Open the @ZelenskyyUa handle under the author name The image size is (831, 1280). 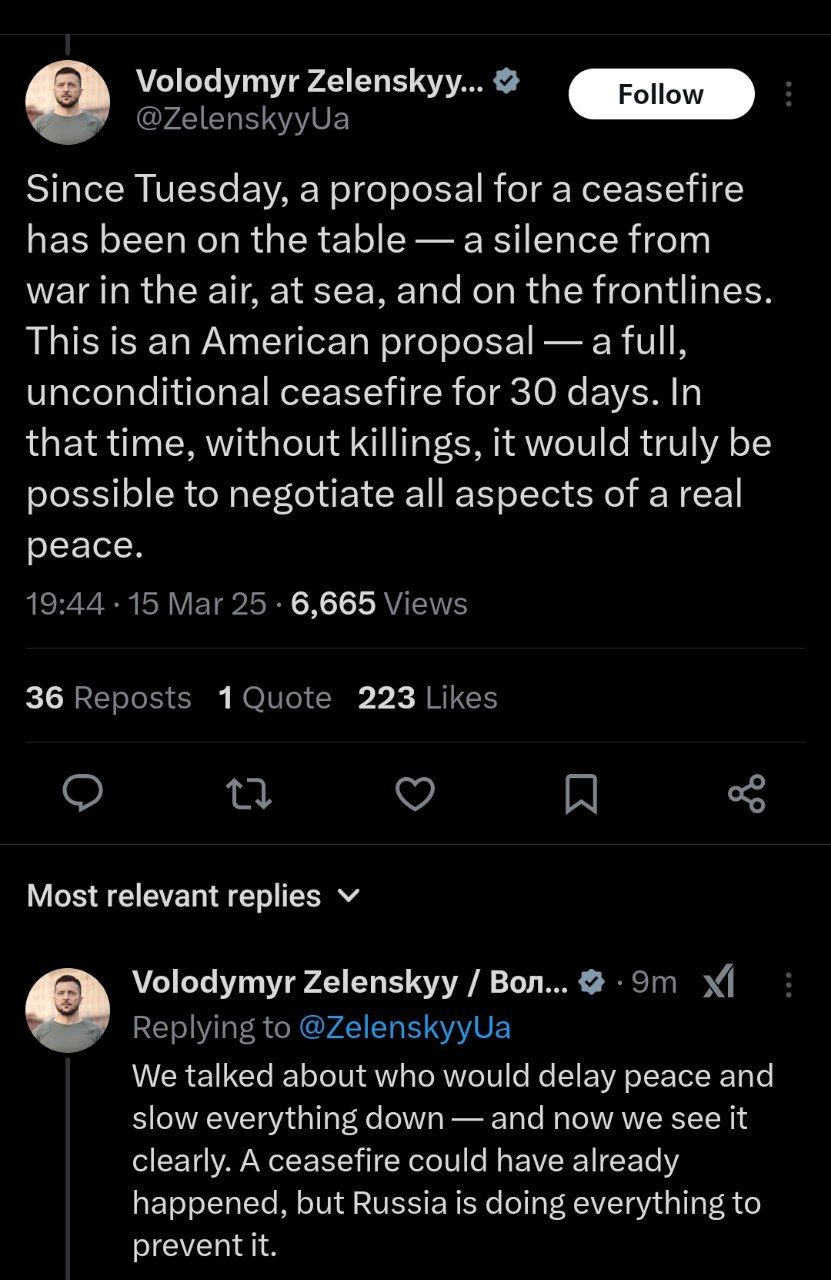[242, 120]
